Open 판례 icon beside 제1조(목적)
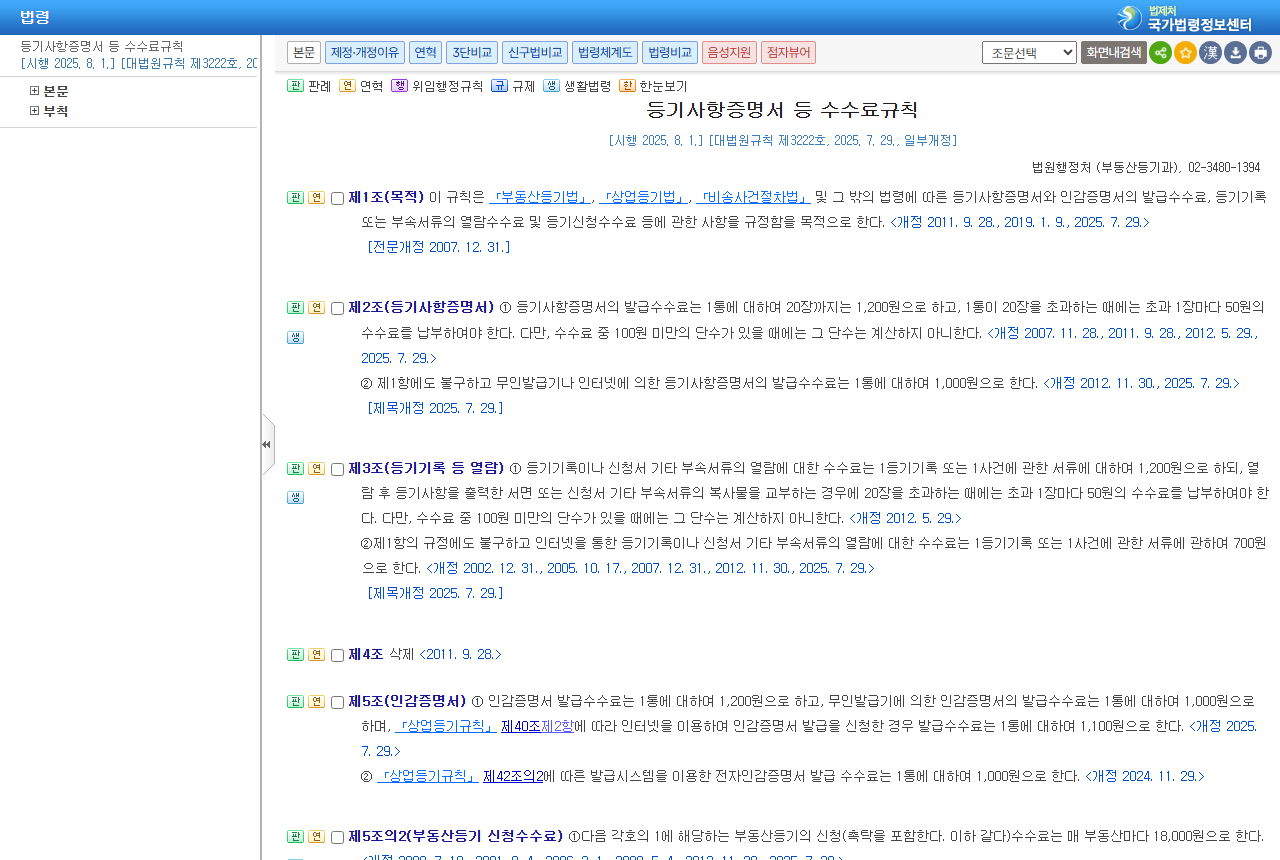 point(295,197)
